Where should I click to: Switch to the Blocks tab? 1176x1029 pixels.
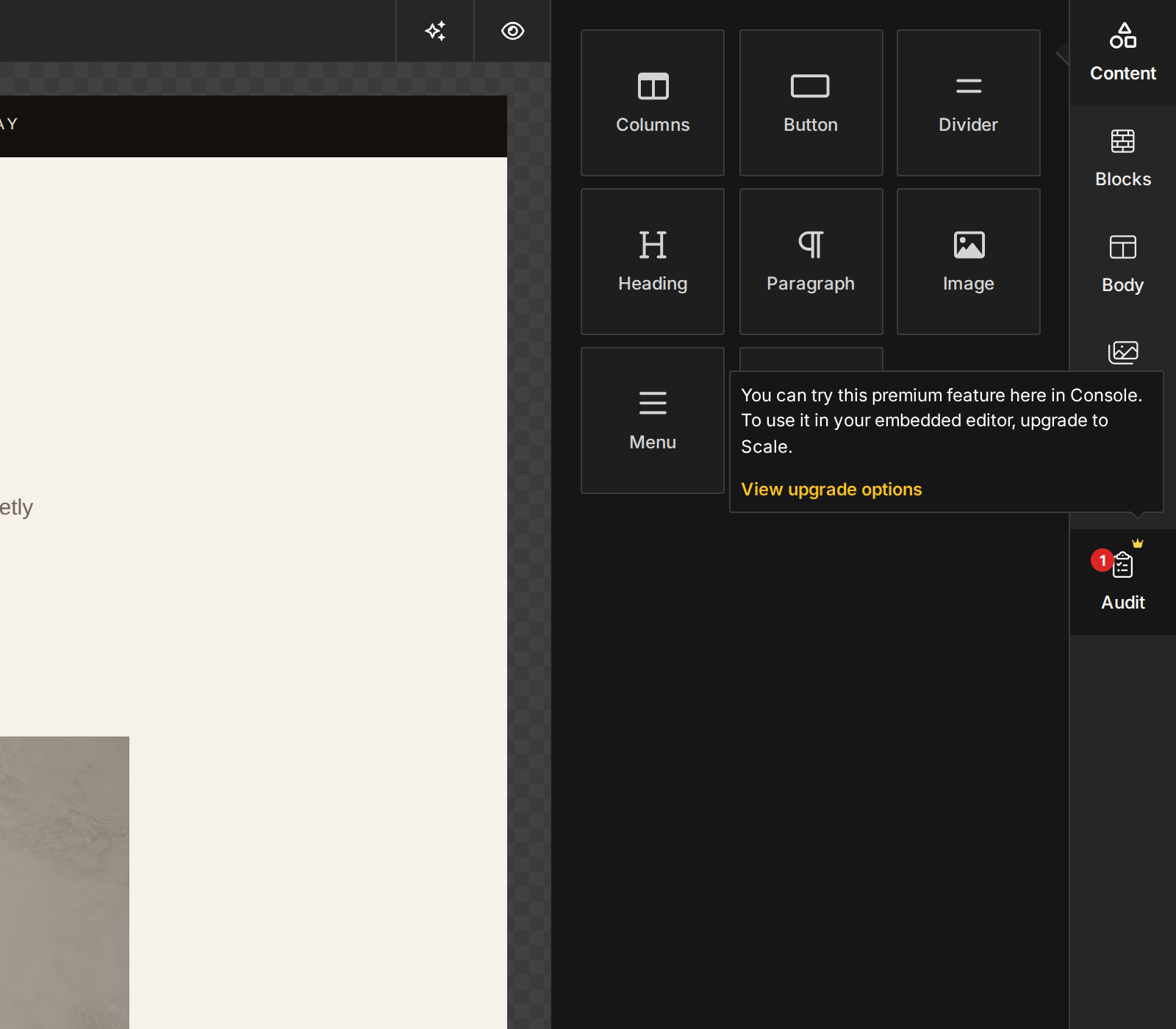1123,159
